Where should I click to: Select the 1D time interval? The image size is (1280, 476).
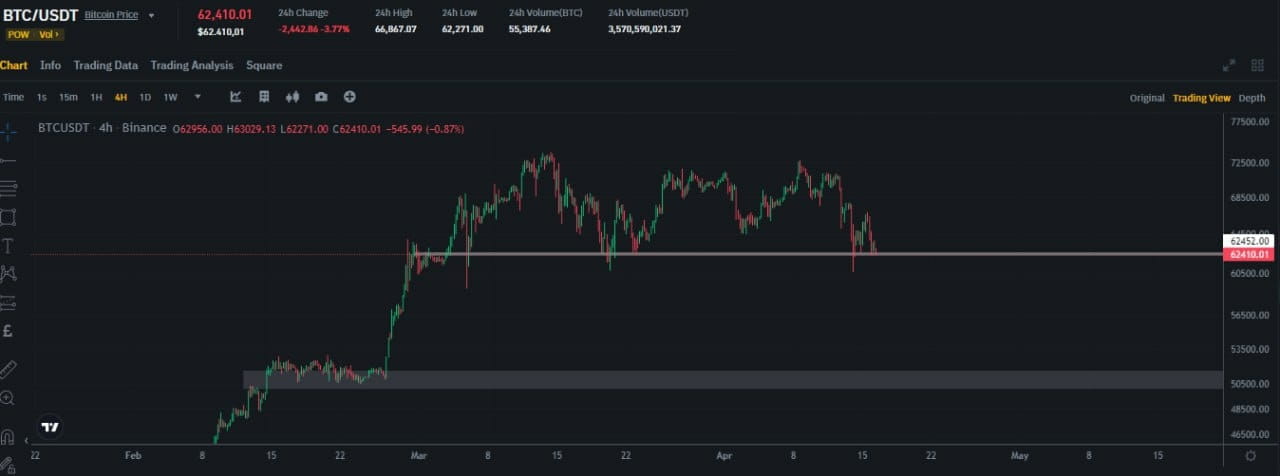[x=145, y=97]
